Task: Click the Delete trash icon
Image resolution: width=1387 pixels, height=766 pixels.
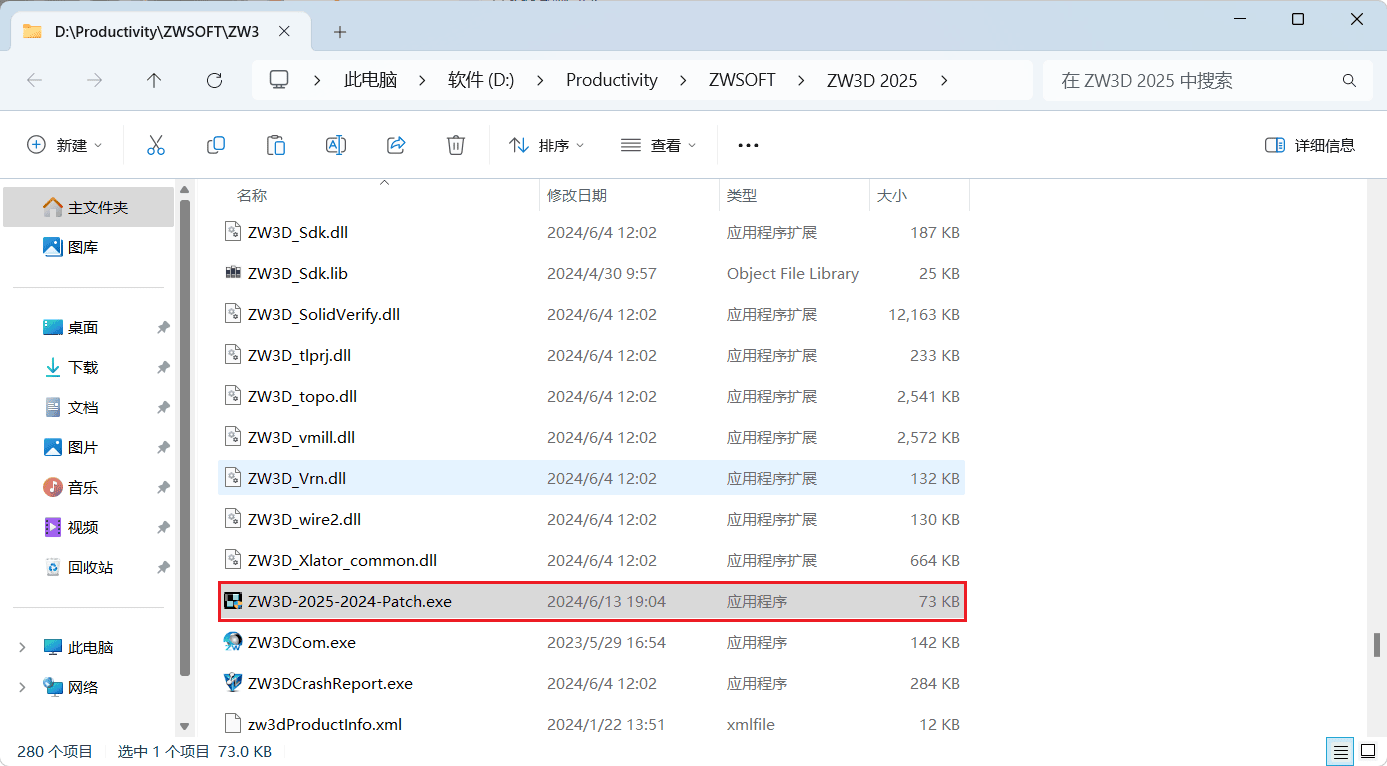Action: point(456,145)
